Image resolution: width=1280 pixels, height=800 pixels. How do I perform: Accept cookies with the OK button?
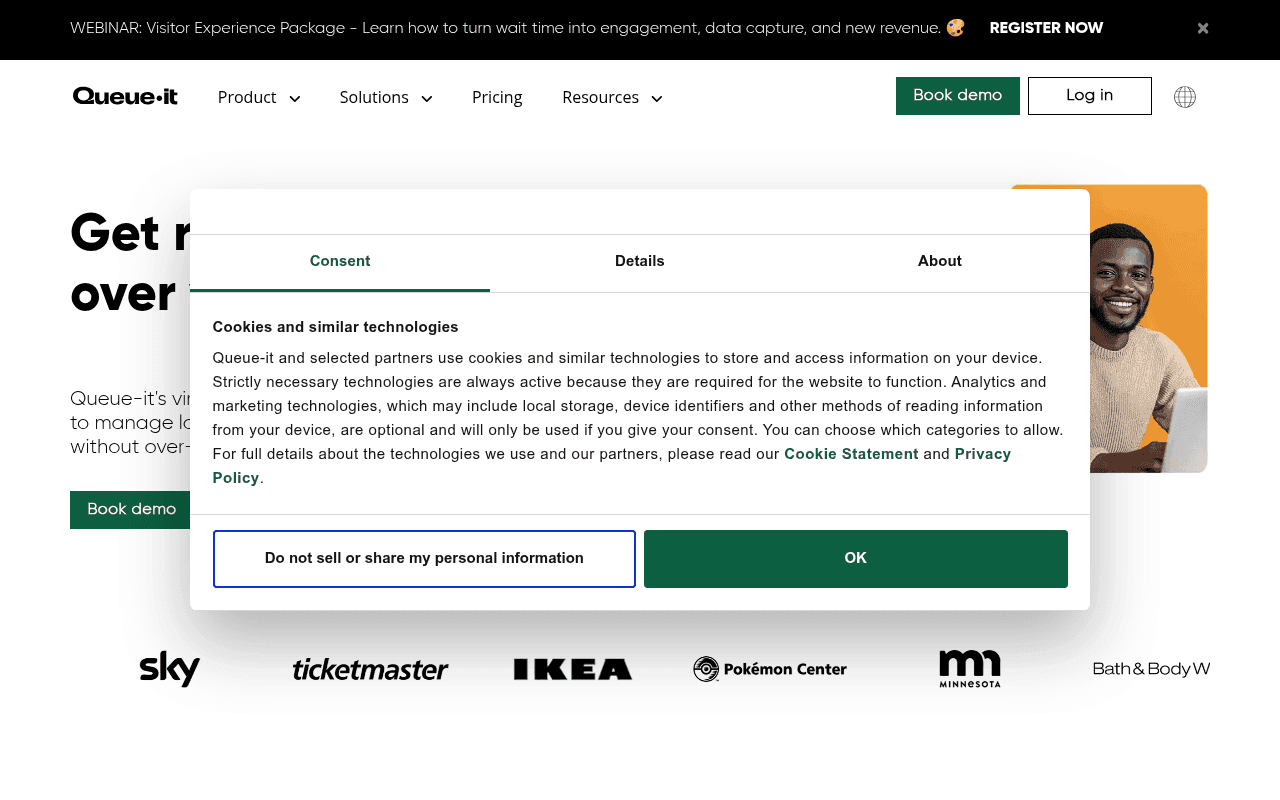coord(855,558)
